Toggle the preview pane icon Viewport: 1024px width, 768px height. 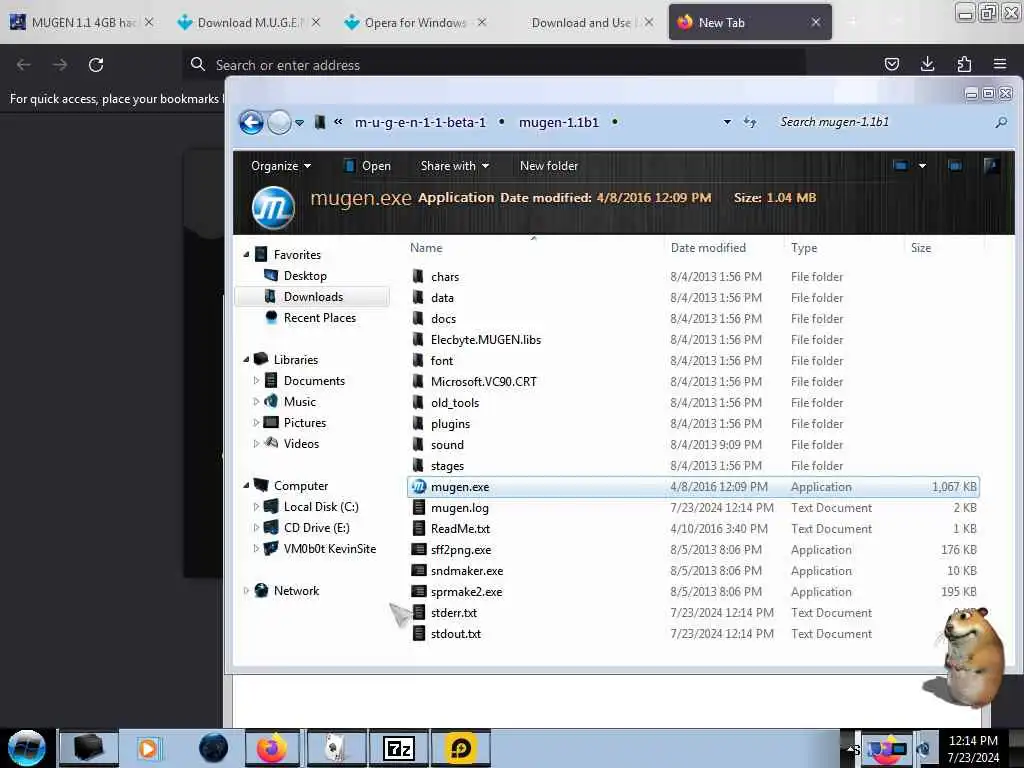(955, 166)
